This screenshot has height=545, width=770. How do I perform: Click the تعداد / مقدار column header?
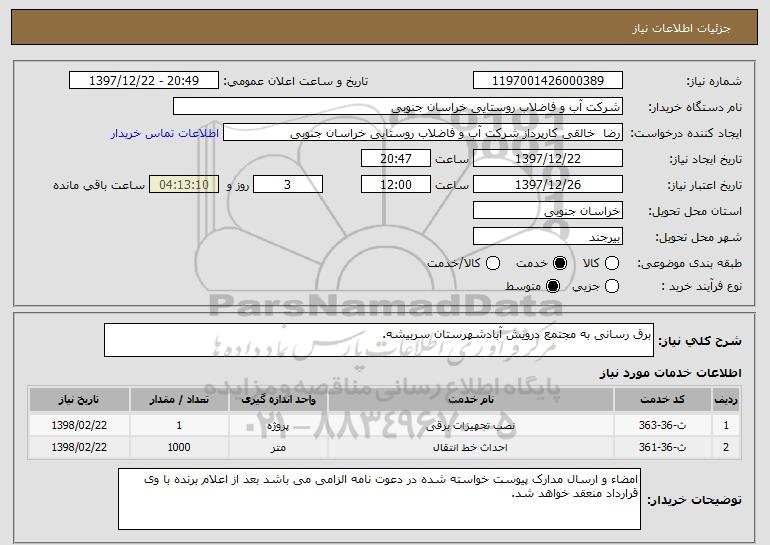pos(179,400)
